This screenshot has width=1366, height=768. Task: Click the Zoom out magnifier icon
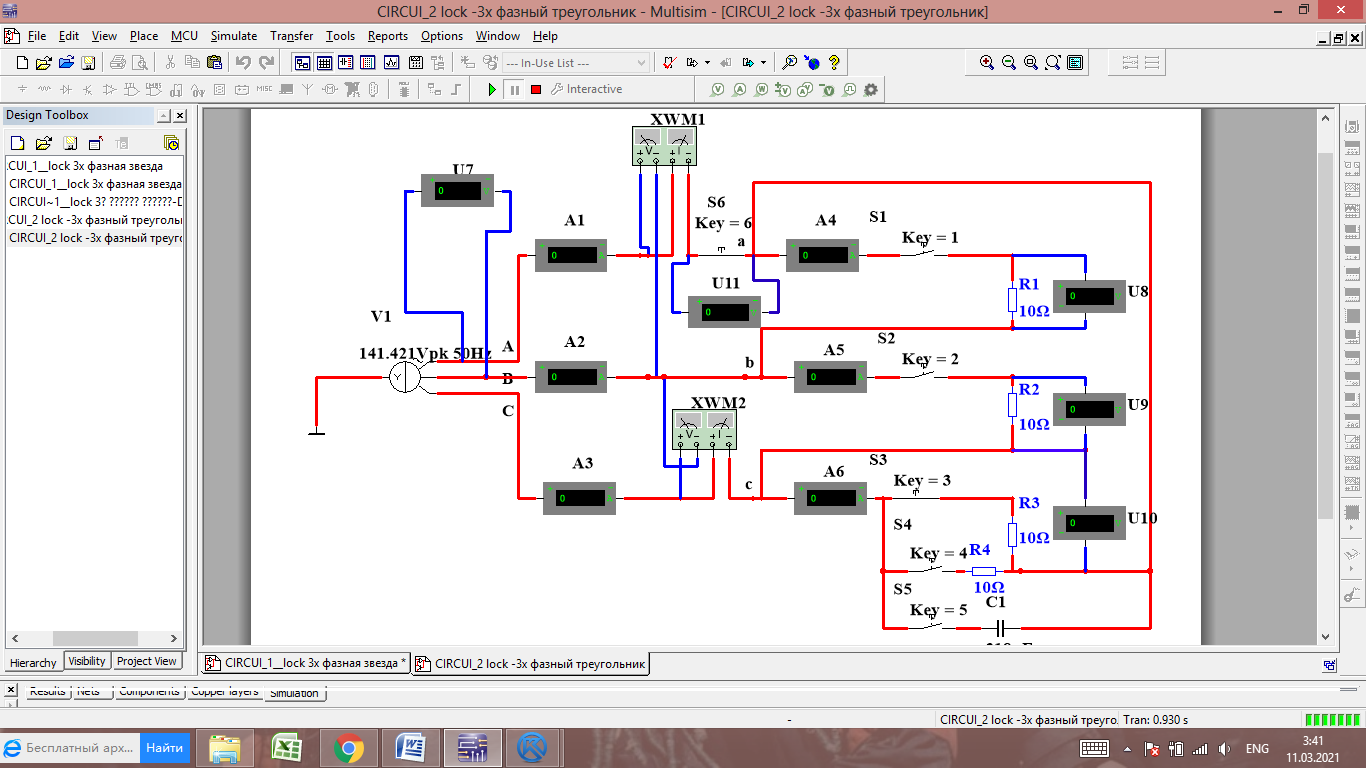tap(1009, 62)
